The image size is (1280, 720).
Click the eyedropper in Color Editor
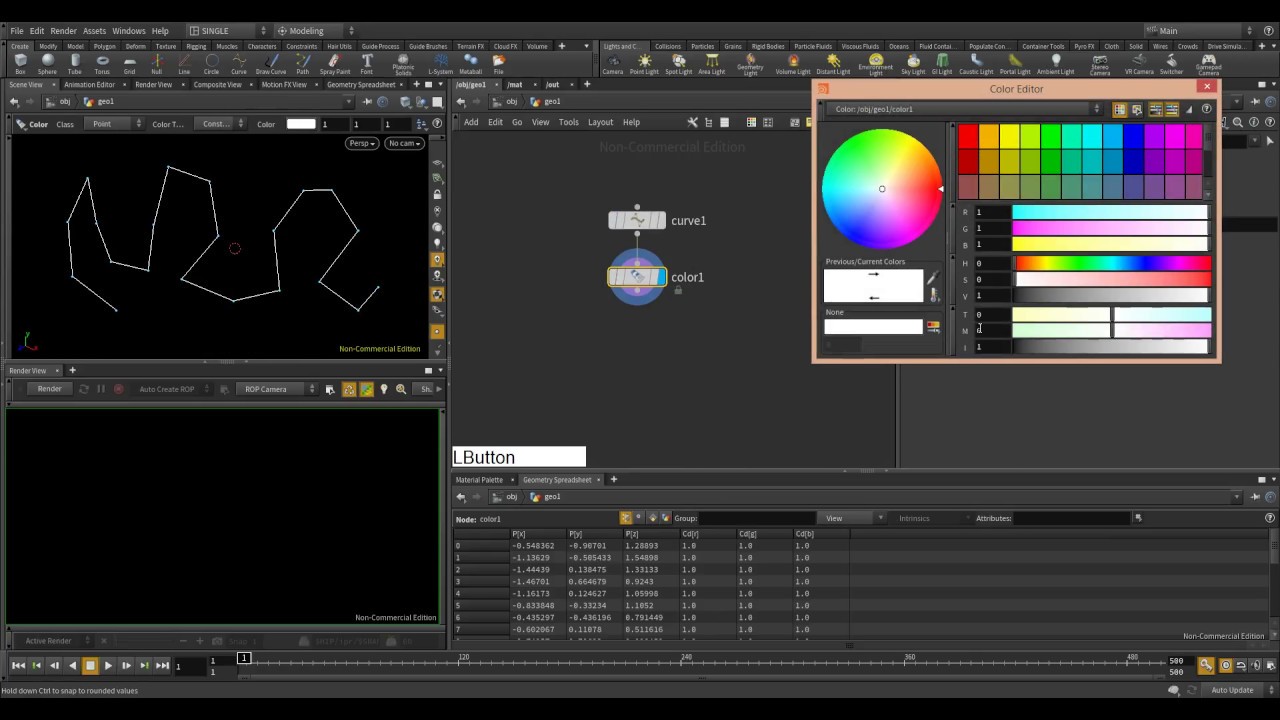pyautogui.click(x=933, y=277)
